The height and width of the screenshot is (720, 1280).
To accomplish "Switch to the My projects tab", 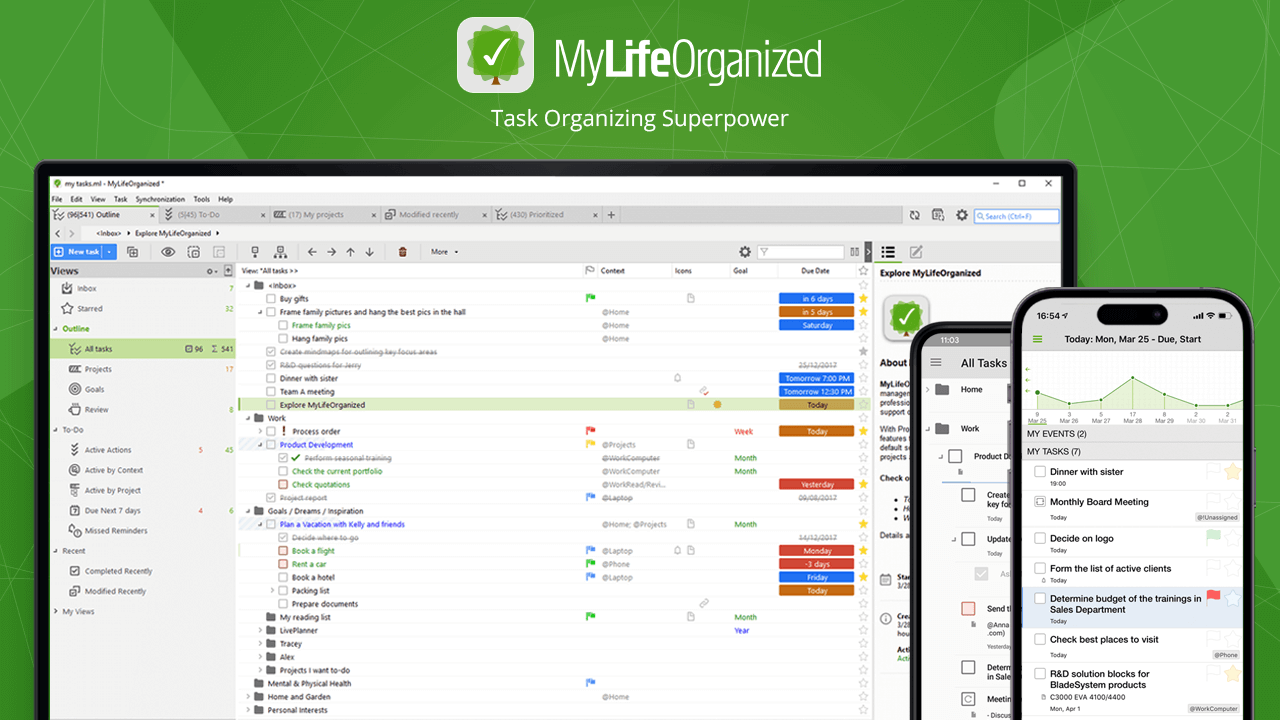I will 326,215.
